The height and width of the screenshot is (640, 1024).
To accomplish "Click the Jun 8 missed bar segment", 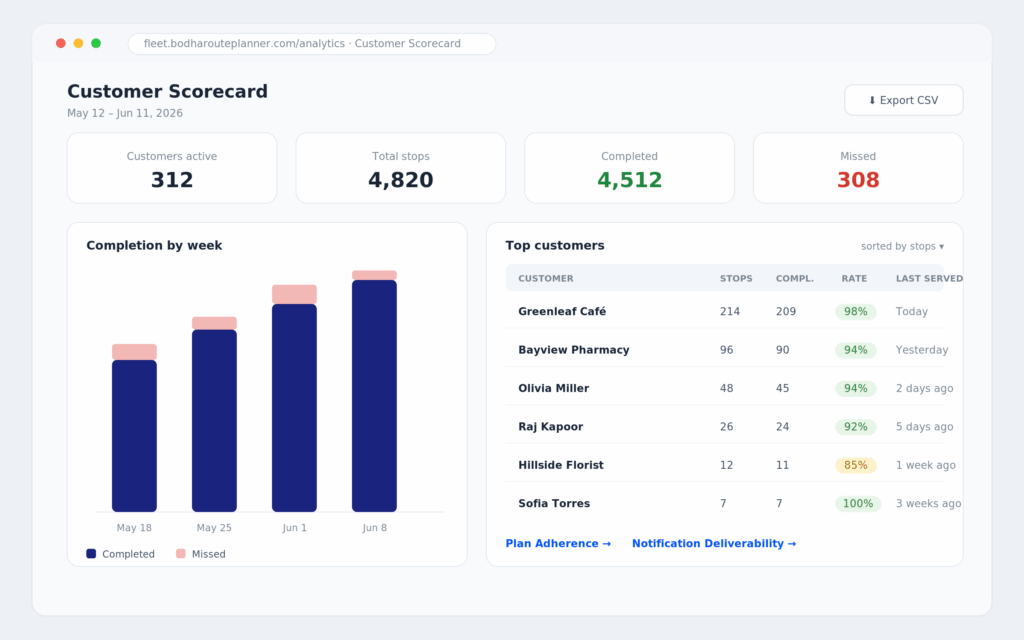I will pyautogui.click(x=374, y=275).
